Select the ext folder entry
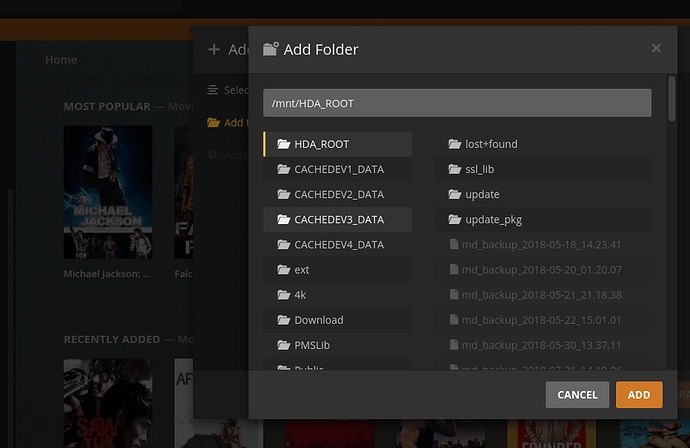Screen dimensions: 690x448 (x=302, y=270)
